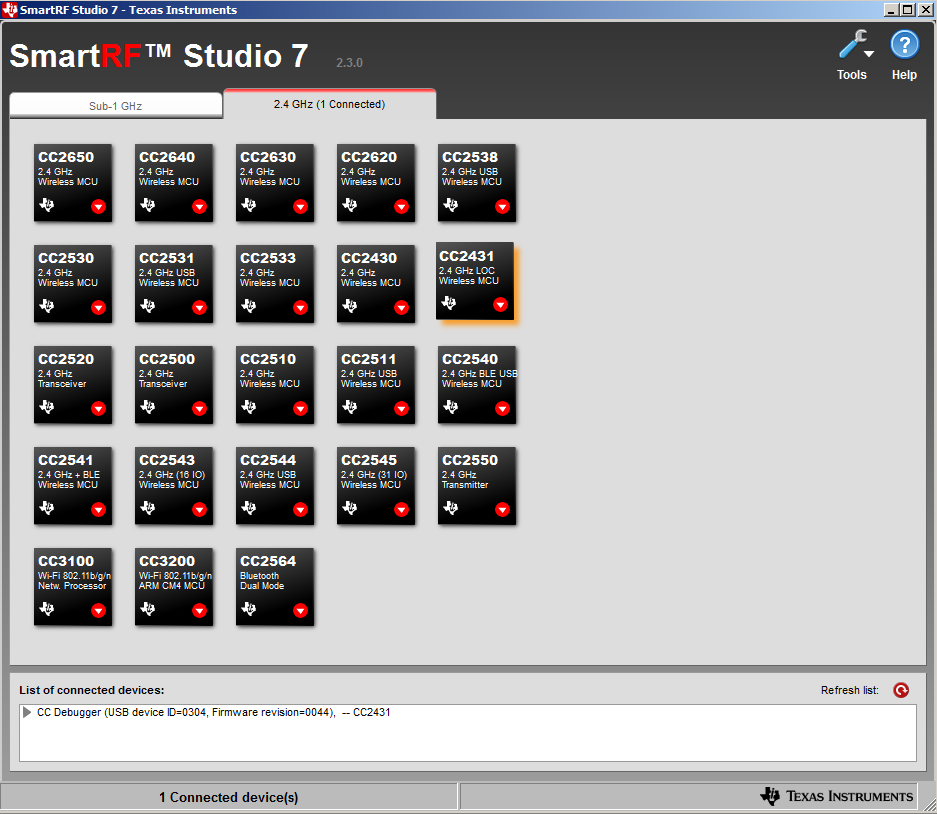The width and height of the screenshot is (937, 814).
Task: Click the SmartRF title bar app icon
Action: pyautogui.click(x=10, y=10)
